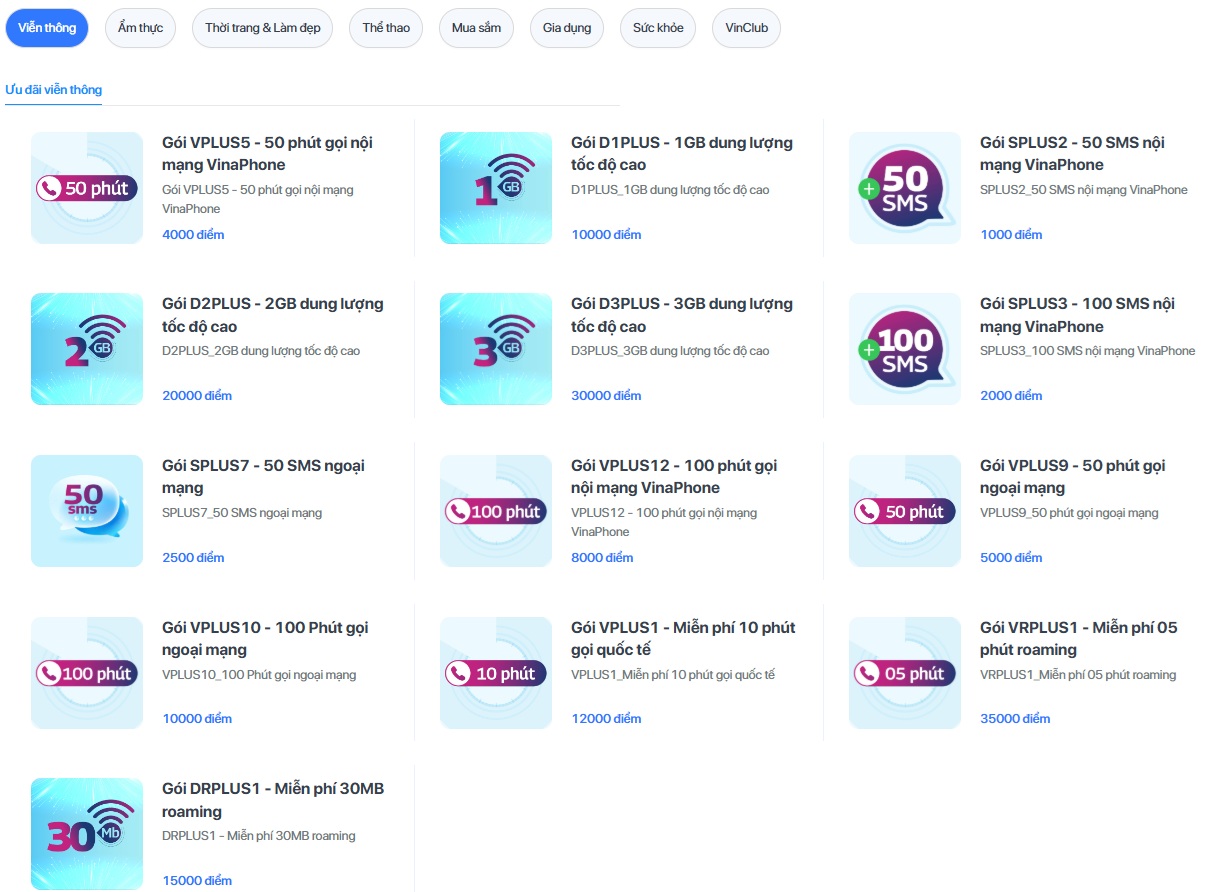Select the Viễn thông category tab
Screen dimensions: 1227x892
(47, 28)
